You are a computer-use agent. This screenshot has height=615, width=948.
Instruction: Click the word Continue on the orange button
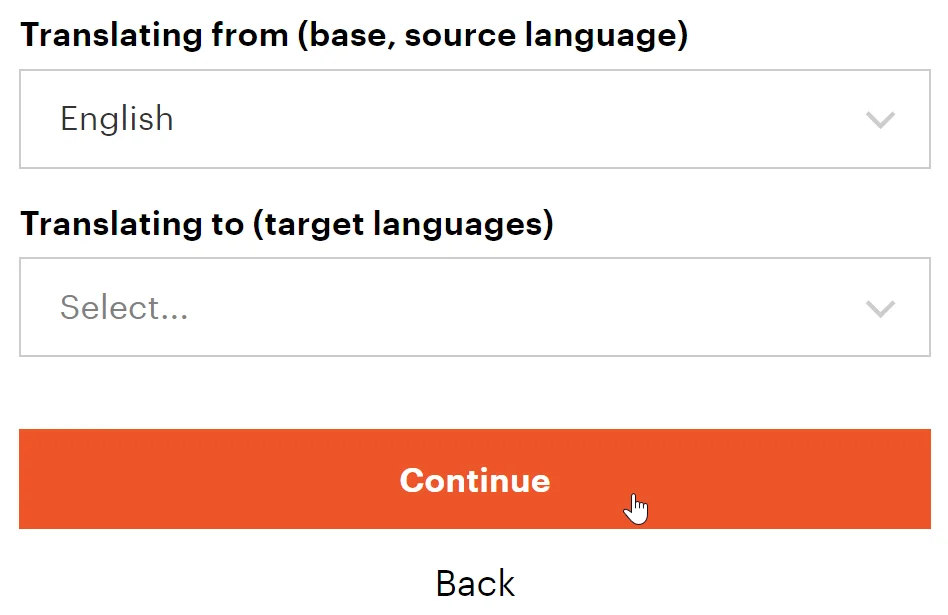[475, 480]
